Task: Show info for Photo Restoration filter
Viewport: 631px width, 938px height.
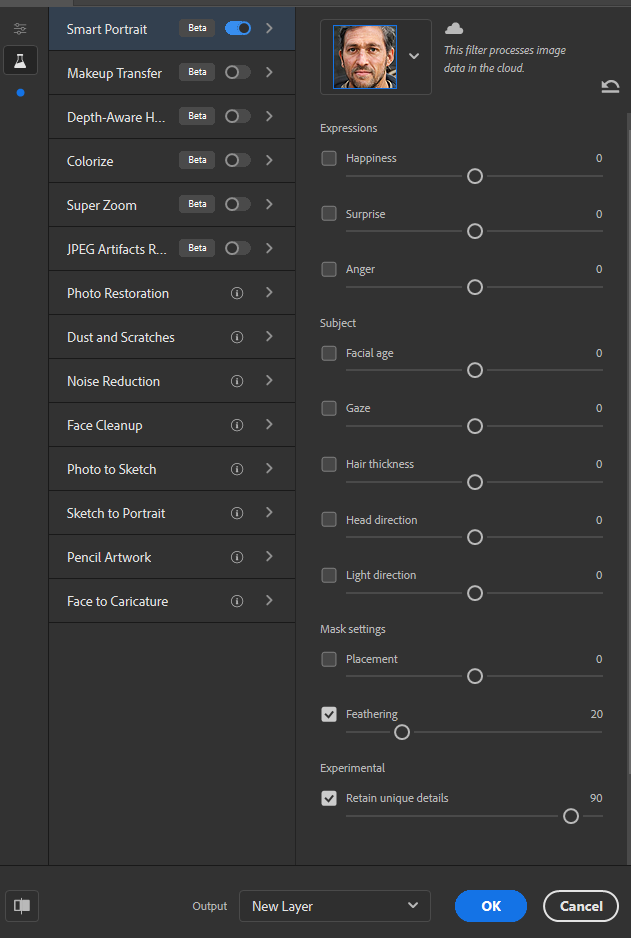Action: 237,293
